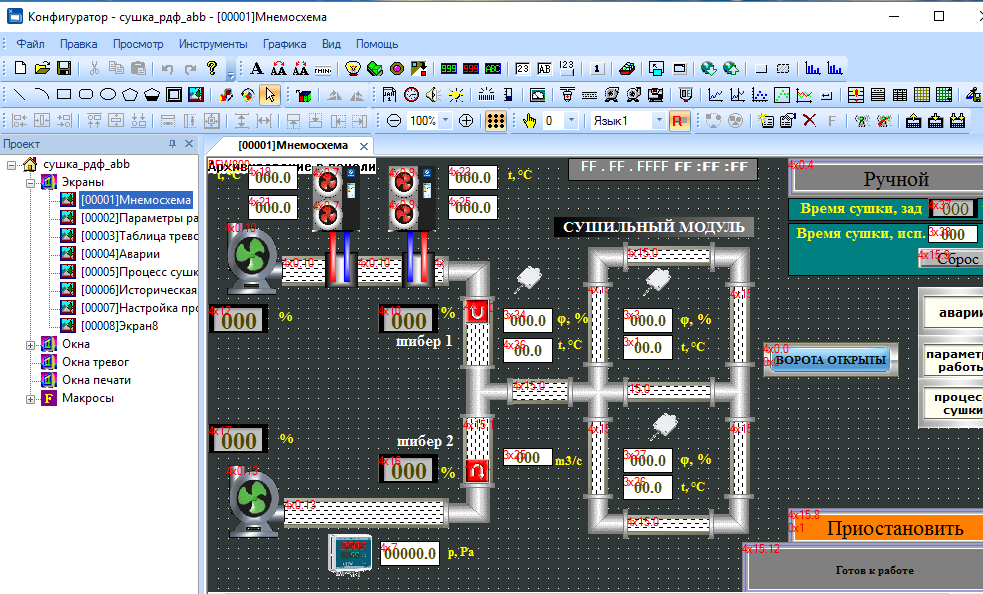Click the zoom in plus icon
This screenshot has width=983, height=594.
(x=466, y=121)
